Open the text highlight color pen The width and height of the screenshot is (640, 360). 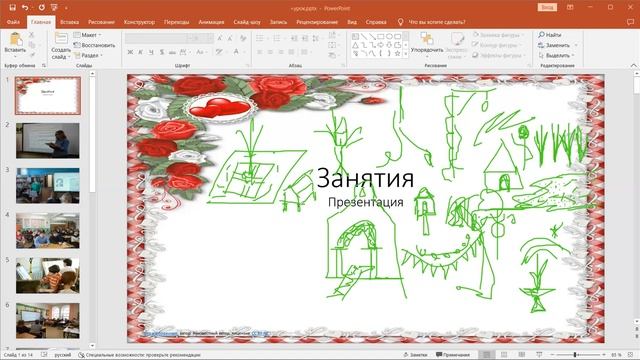click(219, 52)
